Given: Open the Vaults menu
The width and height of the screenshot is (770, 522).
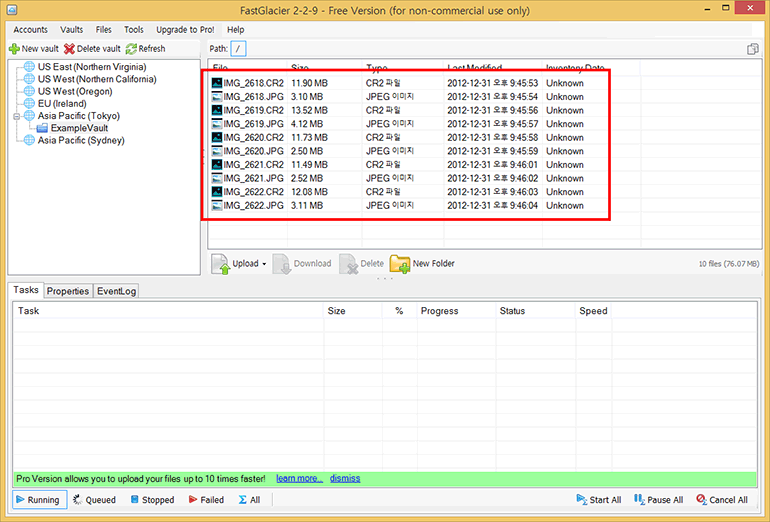Looking at the screenshot, I should coord(72,30).
